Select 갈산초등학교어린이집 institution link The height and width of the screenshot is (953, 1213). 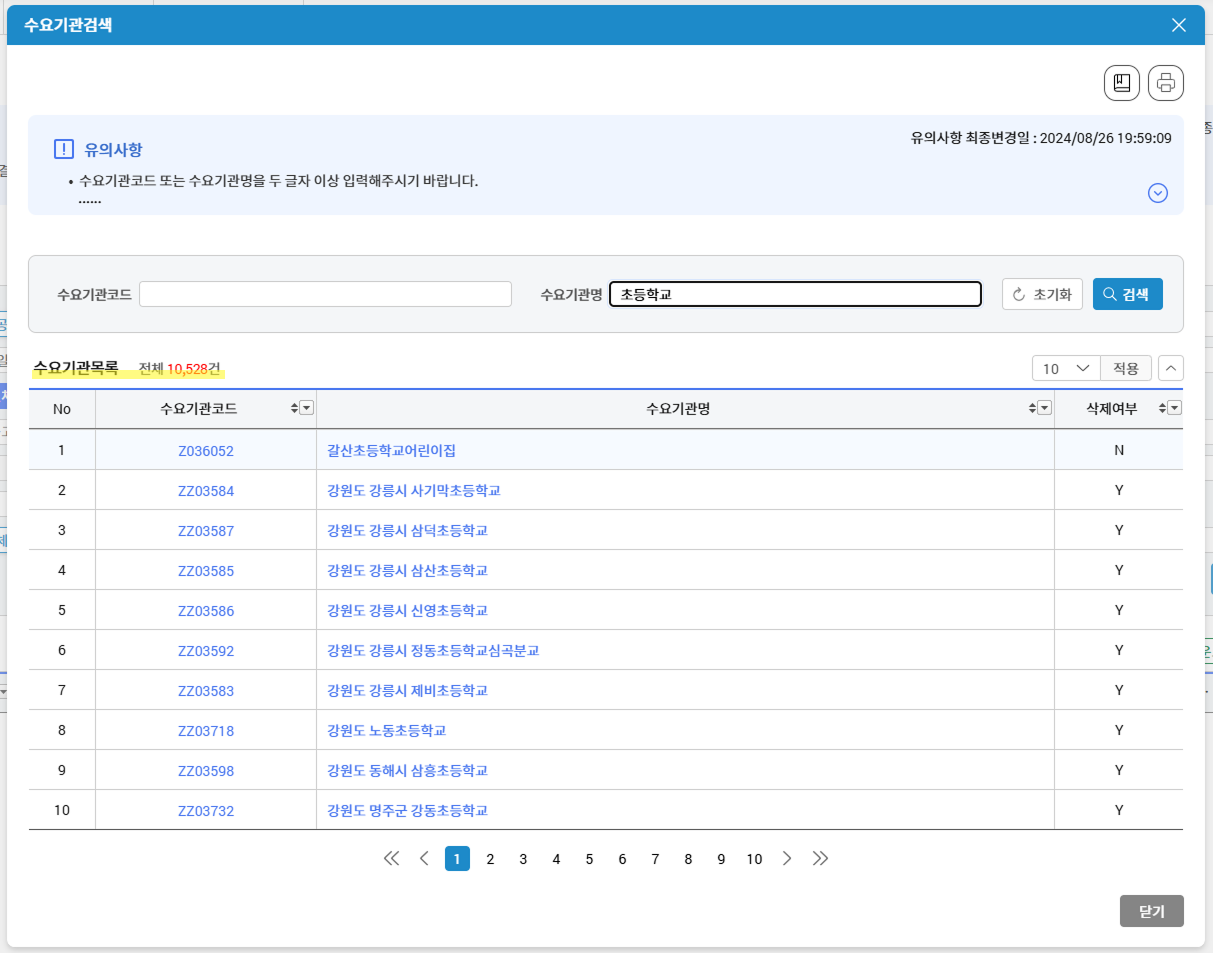tap(391, 451)
